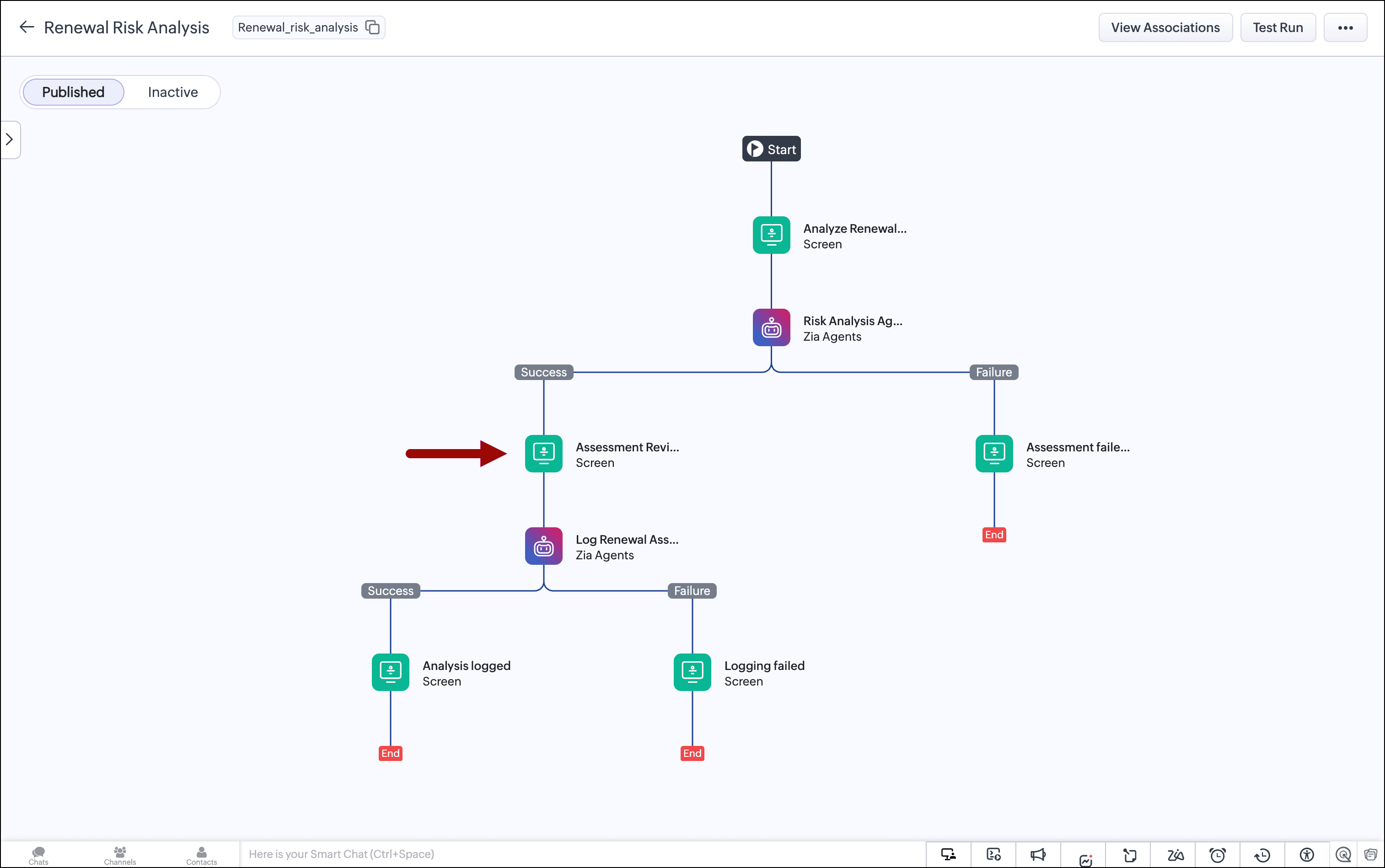Click the Logging failed node label
This screenshot has width=1385, height=868.
pyautogui.click(x=764, y=666)
